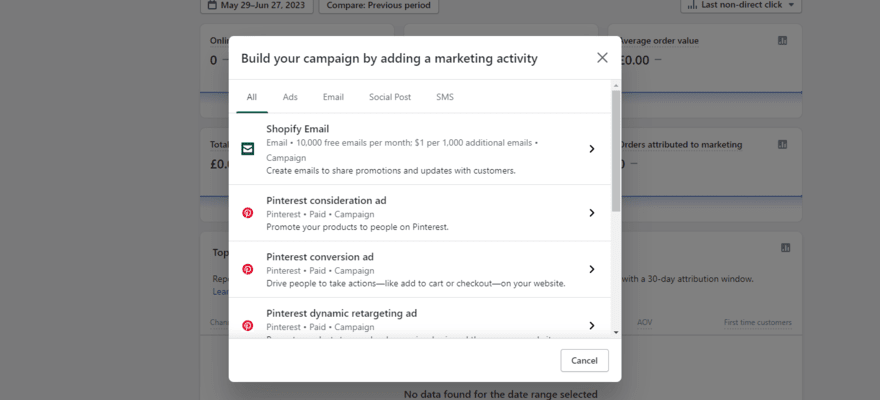880x400 pixels.
Task: Switch to the Ads tab
Action: click(x=290, y=97)
